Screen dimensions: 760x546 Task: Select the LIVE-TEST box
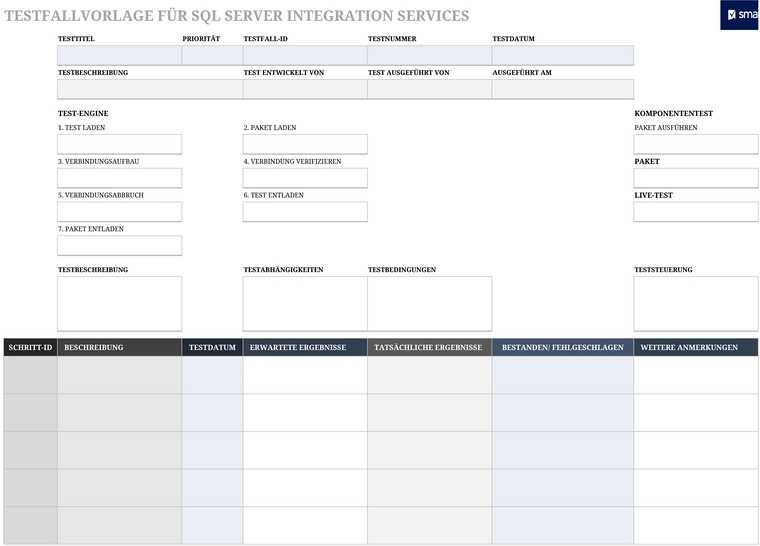point(696,212)
